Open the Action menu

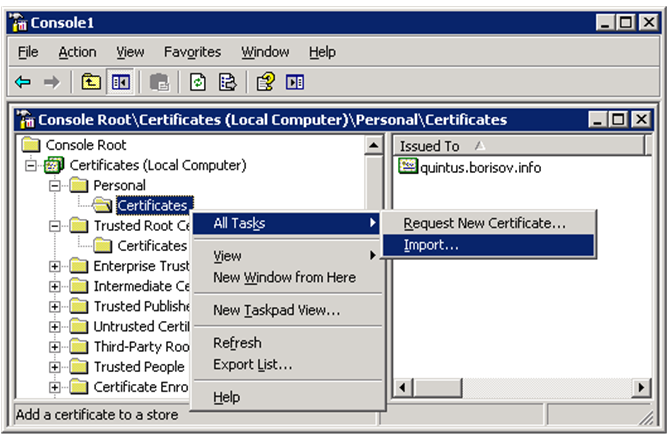pos(77,52)
